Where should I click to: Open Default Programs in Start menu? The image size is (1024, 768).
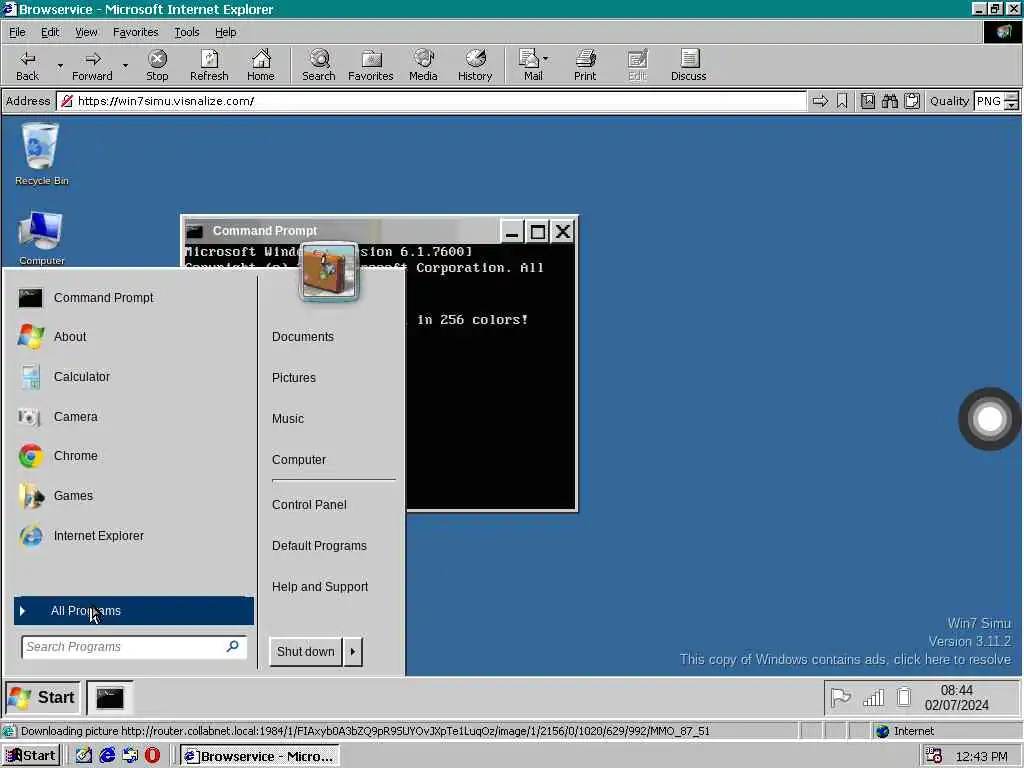click(319, 545)
